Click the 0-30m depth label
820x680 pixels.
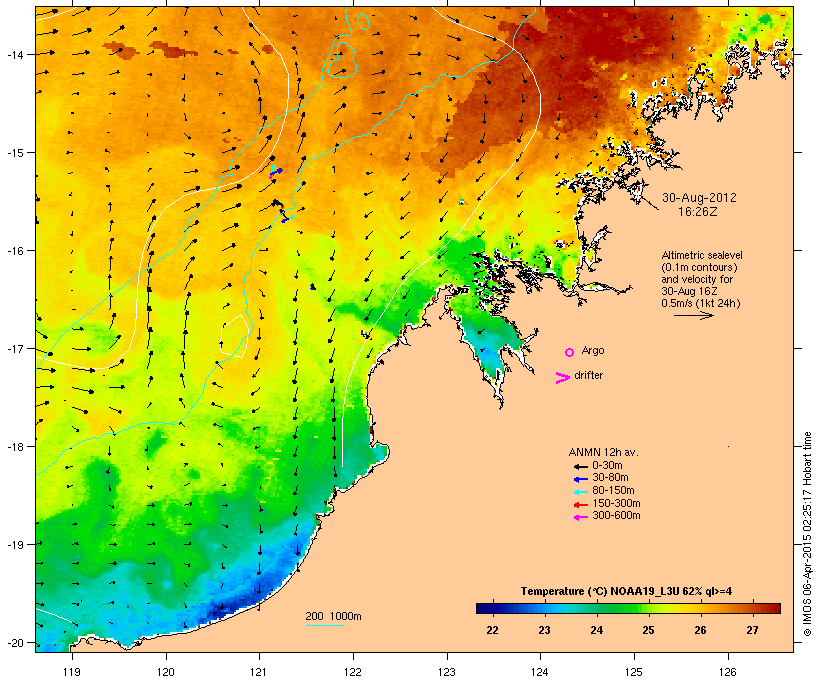point(607,465)
